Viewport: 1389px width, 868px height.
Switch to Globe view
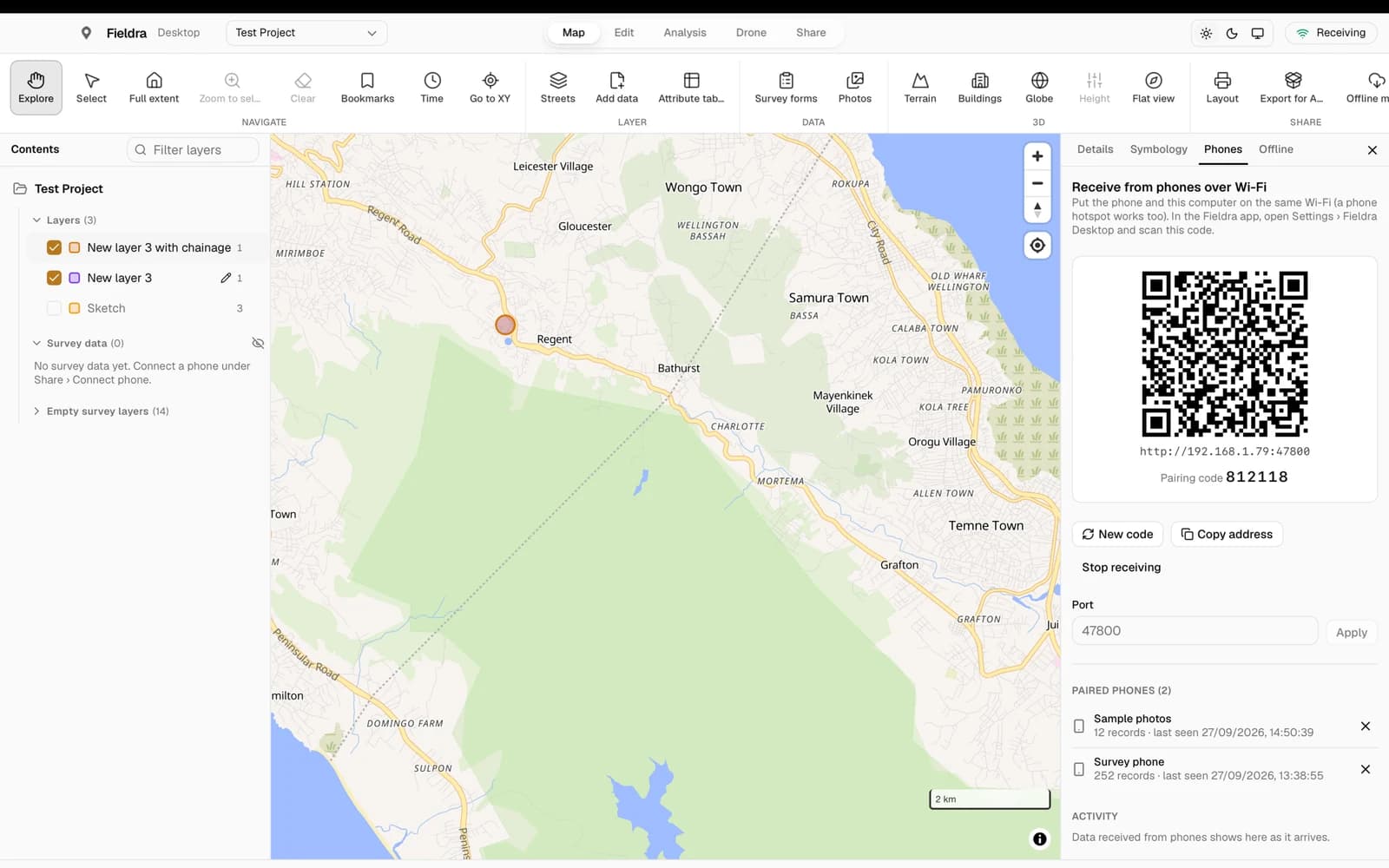tap(1039, 88)
